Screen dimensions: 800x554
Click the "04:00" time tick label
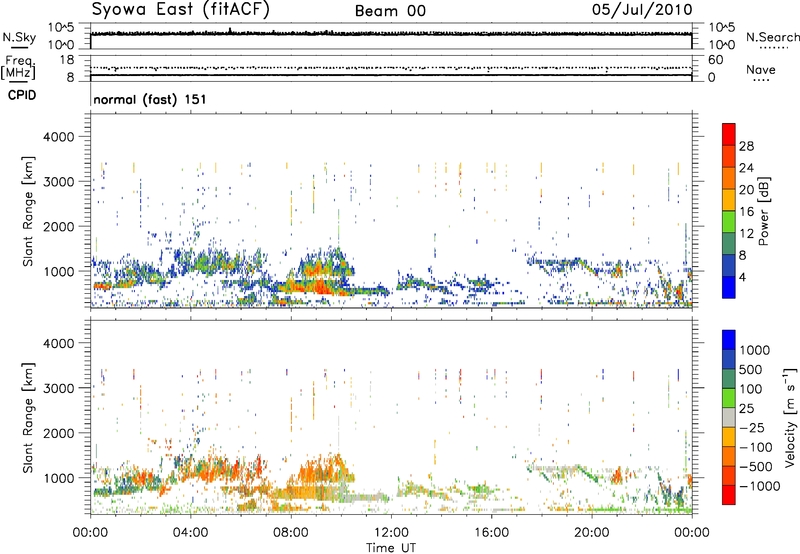(x=190, y=533)
